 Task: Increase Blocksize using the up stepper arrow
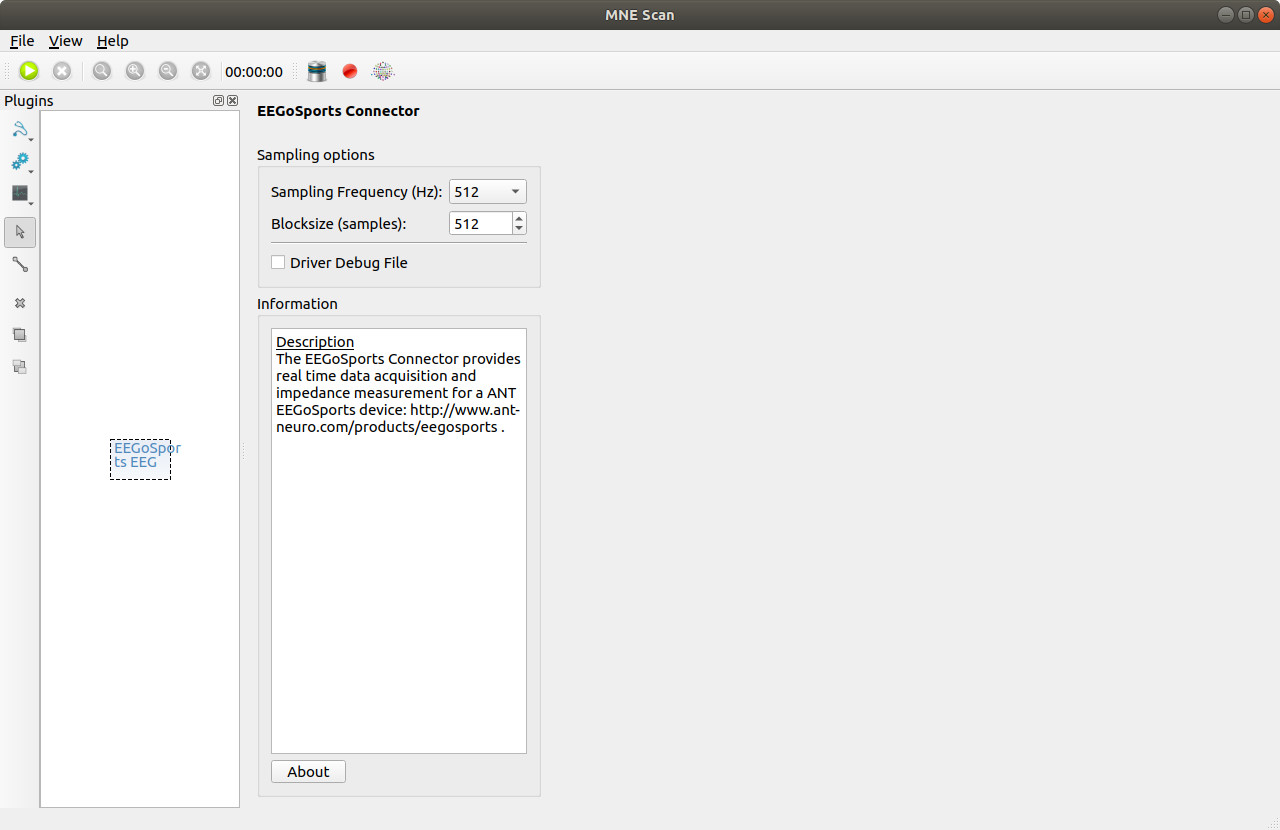point(519,218)
